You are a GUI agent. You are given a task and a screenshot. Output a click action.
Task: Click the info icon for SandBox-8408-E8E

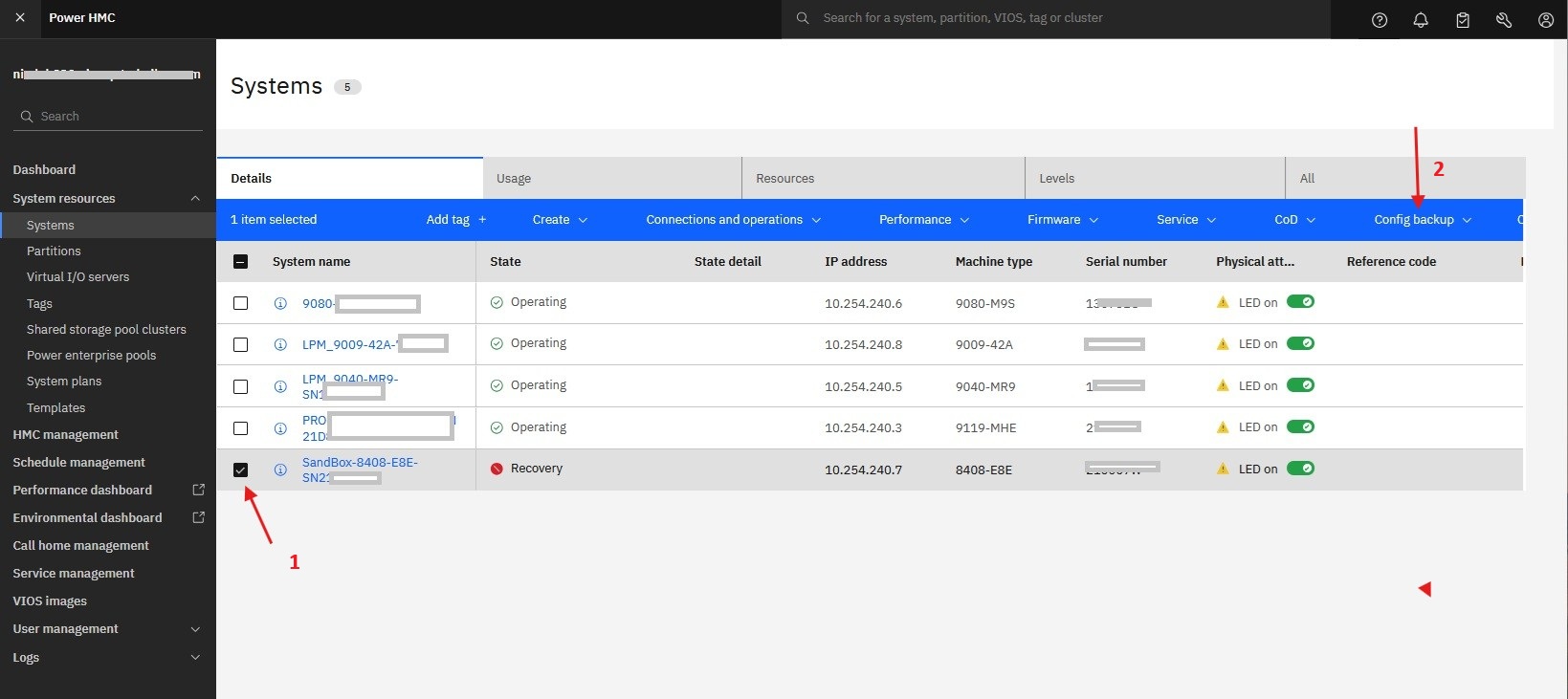click(280, 470)
